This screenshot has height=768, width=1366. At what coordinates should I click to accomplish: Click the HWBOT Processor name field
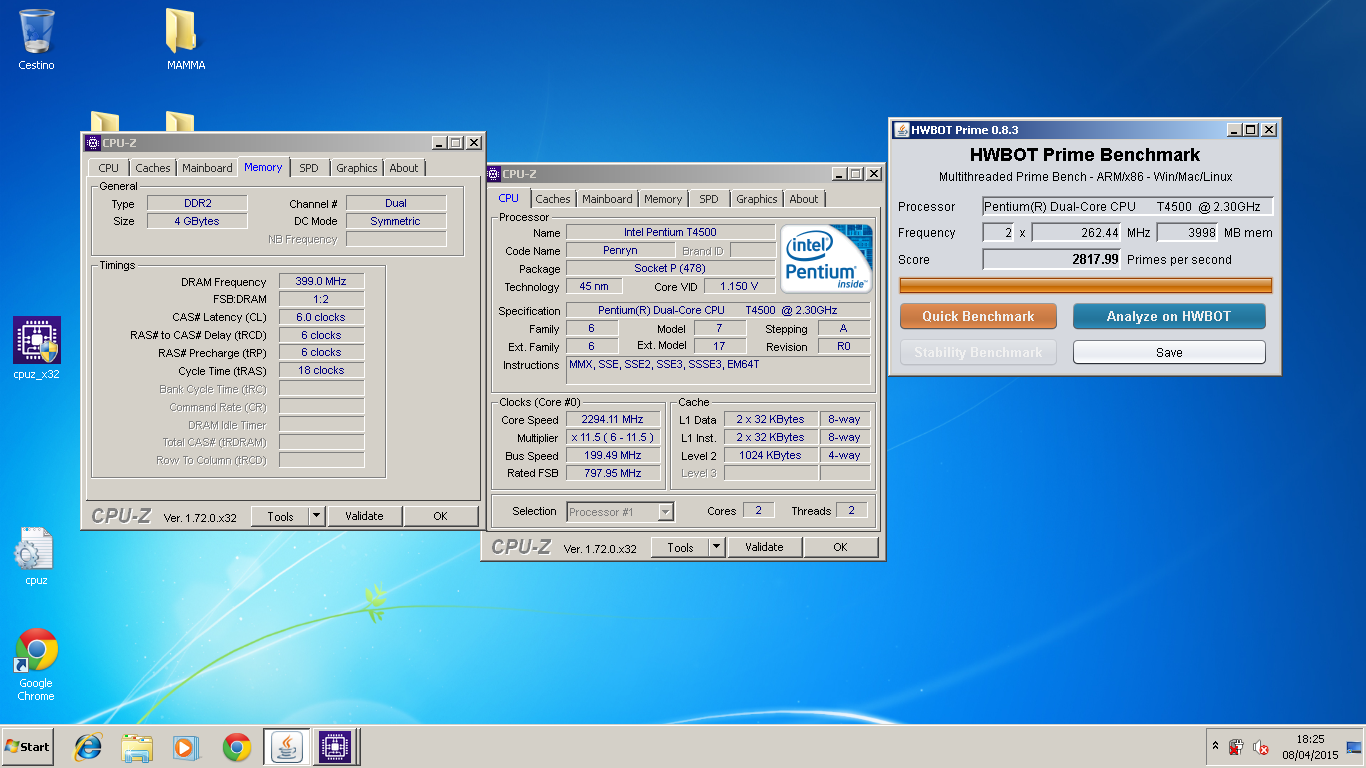click(1128, 207)
